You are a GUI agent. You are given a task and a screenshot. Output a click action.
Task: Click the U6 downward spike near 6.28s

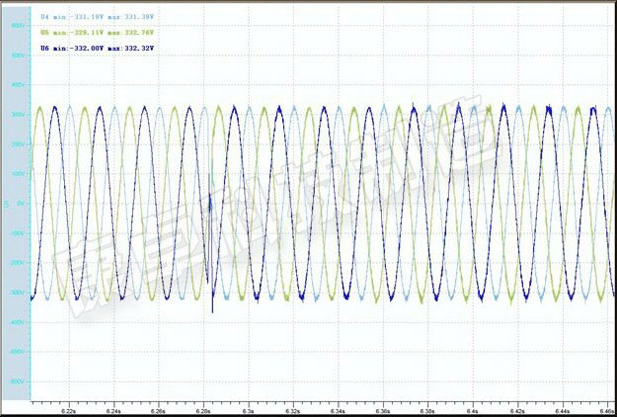tap(212, 306)
